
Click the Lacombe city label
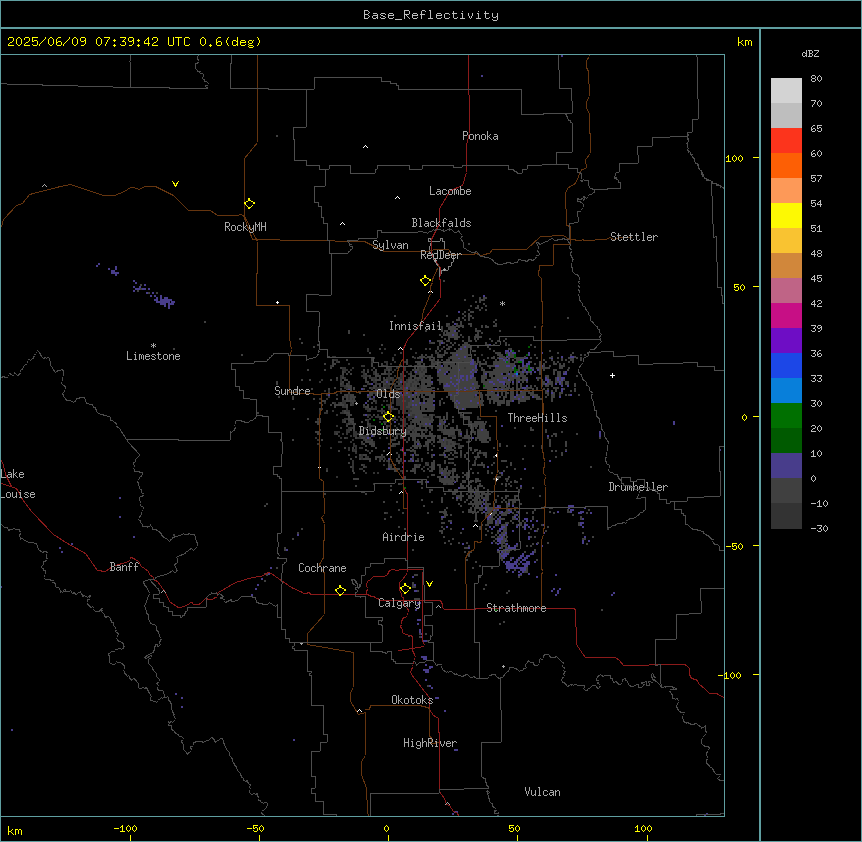(450, 191)
